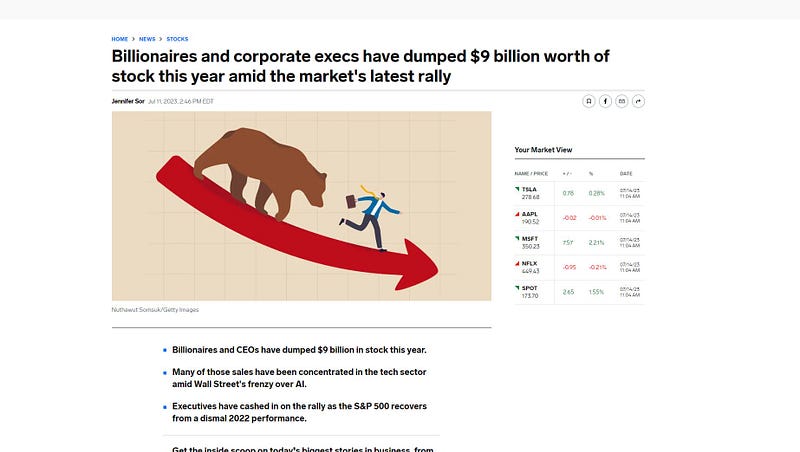Share article using the email icon
The height and width of the screenshot is (452, 800).
[x=621, y=102]
